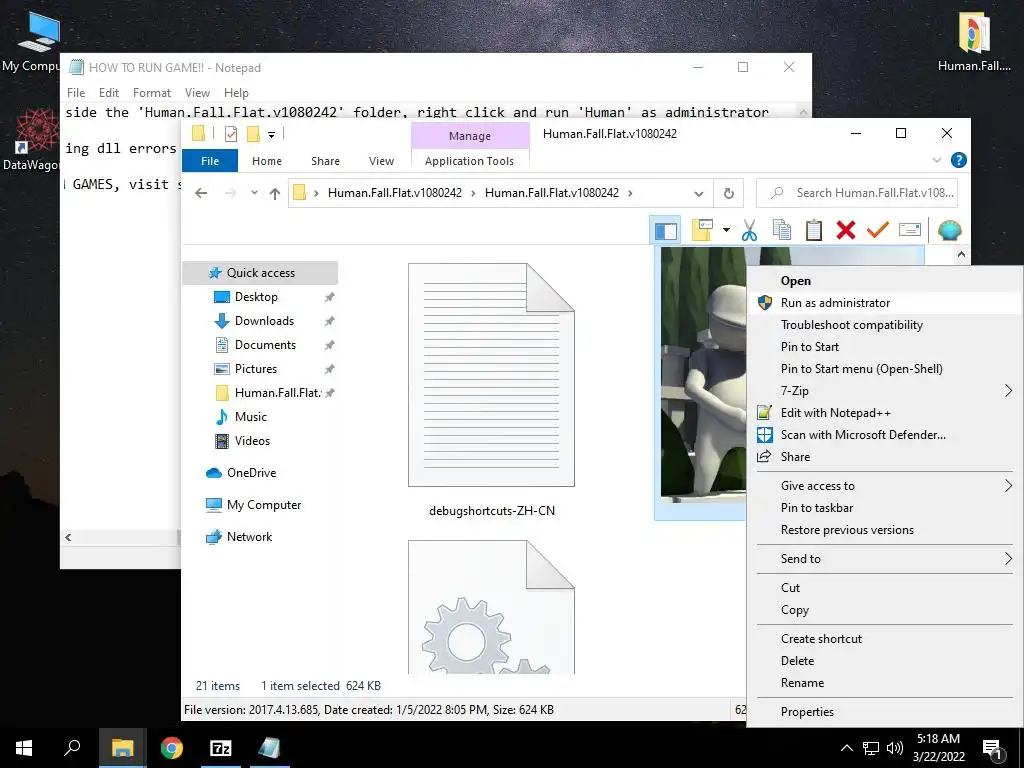Choose Properties in the context menu

pos(807,712)
